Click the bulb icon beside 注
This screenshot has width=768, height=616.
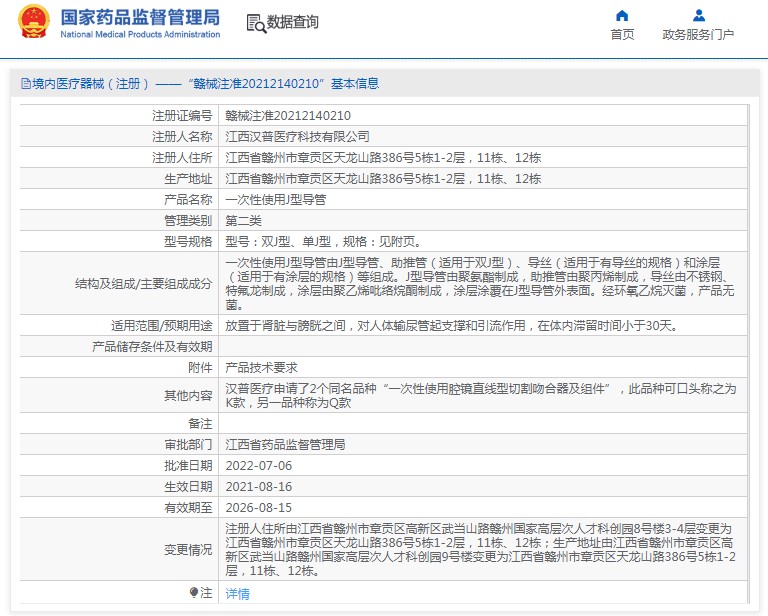pos(194,592)
